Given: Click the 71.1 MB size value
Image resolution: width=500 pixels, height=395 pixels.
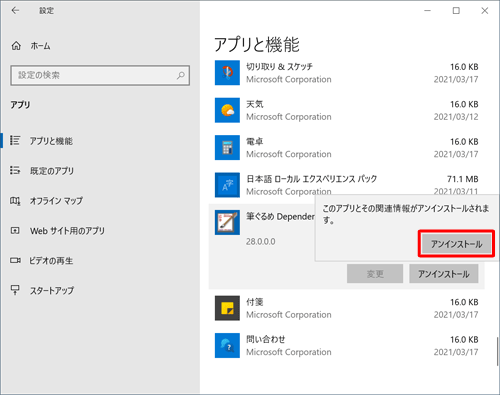Looking at the screenshot, I should [463, 179].
